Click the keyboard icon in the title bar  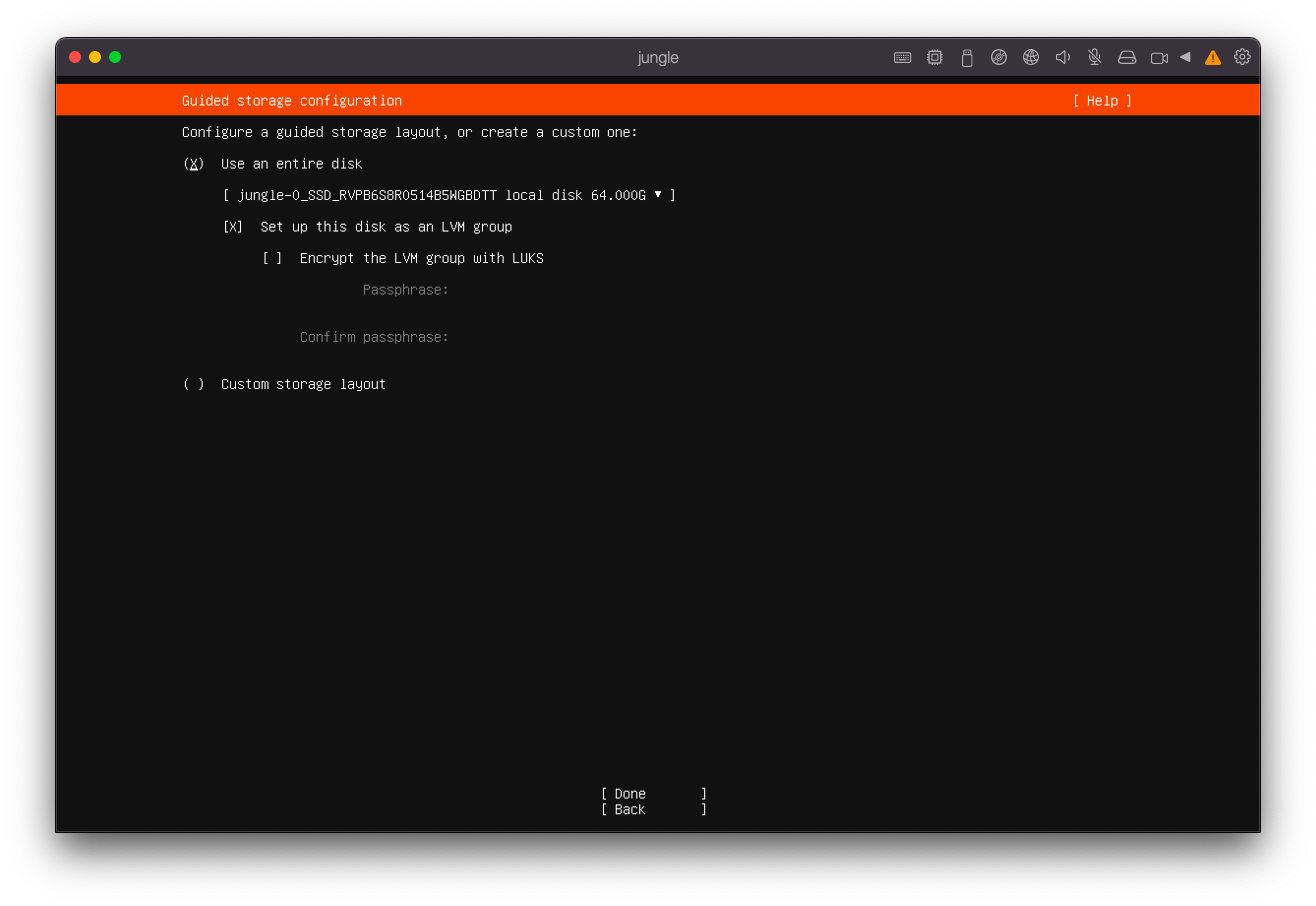coord(902,58)
